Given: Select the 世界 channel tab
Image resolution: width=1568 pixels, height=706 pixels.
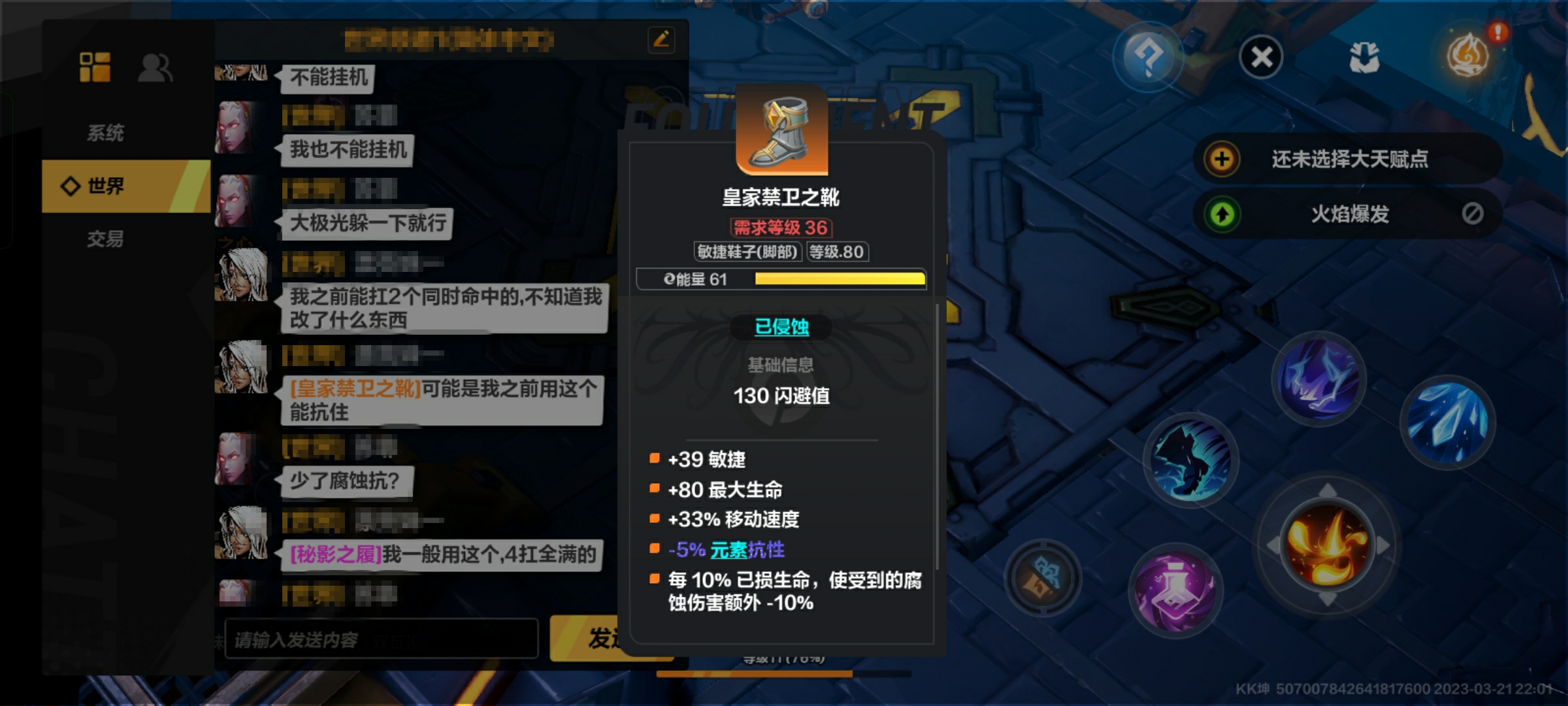Looking at the screenshot, I should pyautogui.click(x=126, y=186).
